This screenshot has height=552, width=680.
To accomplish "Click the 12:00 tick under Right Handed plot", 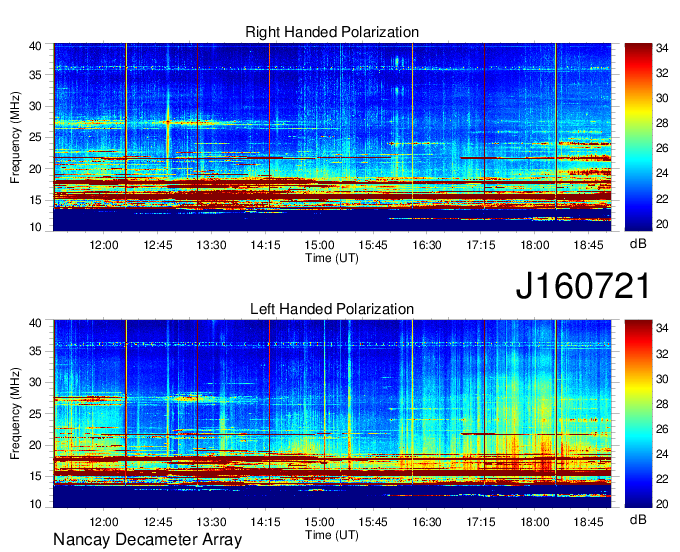I will click(104, 245).
